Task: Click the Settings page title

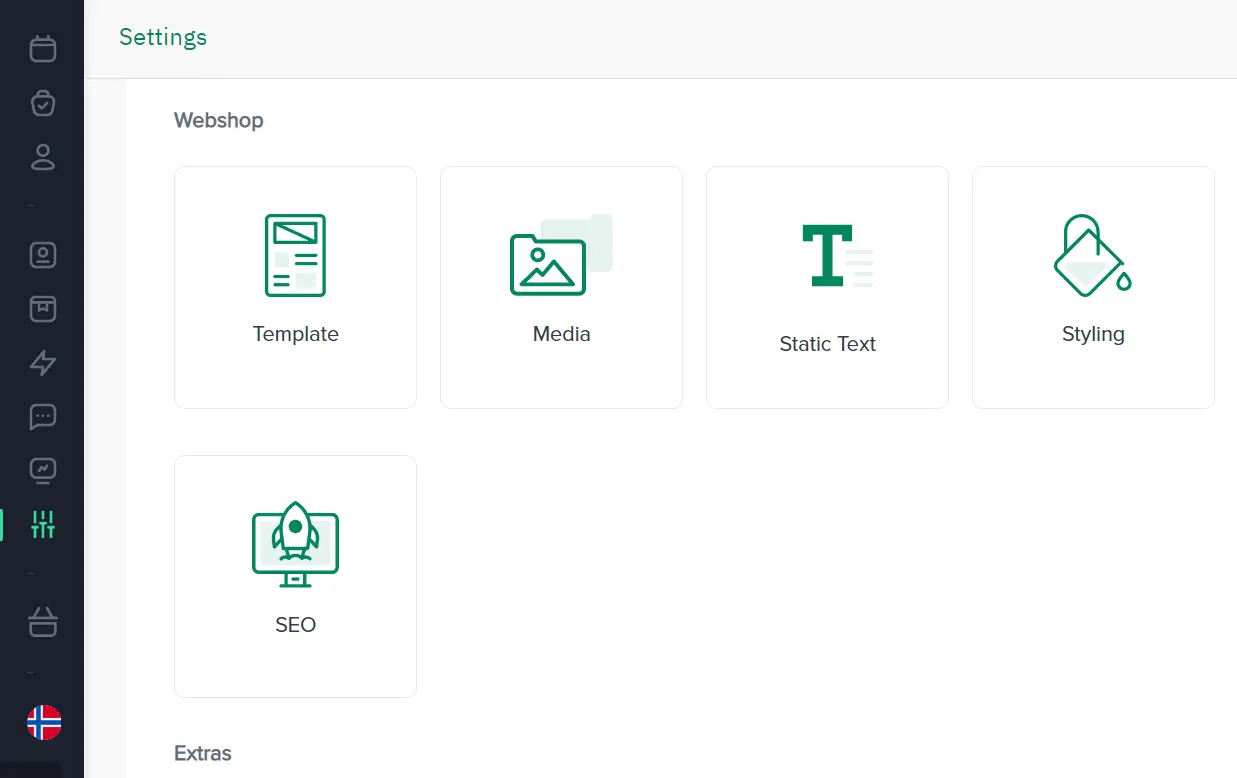Action: pos(163,37)
